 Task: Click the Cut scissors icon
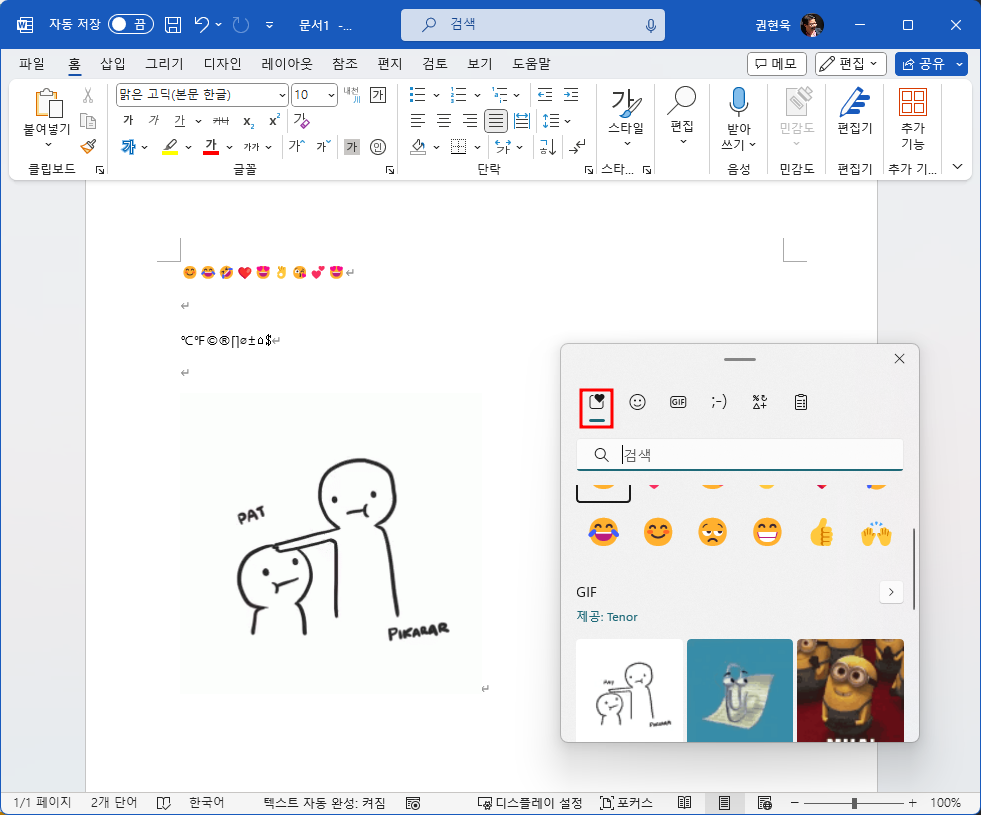(88, 95)
